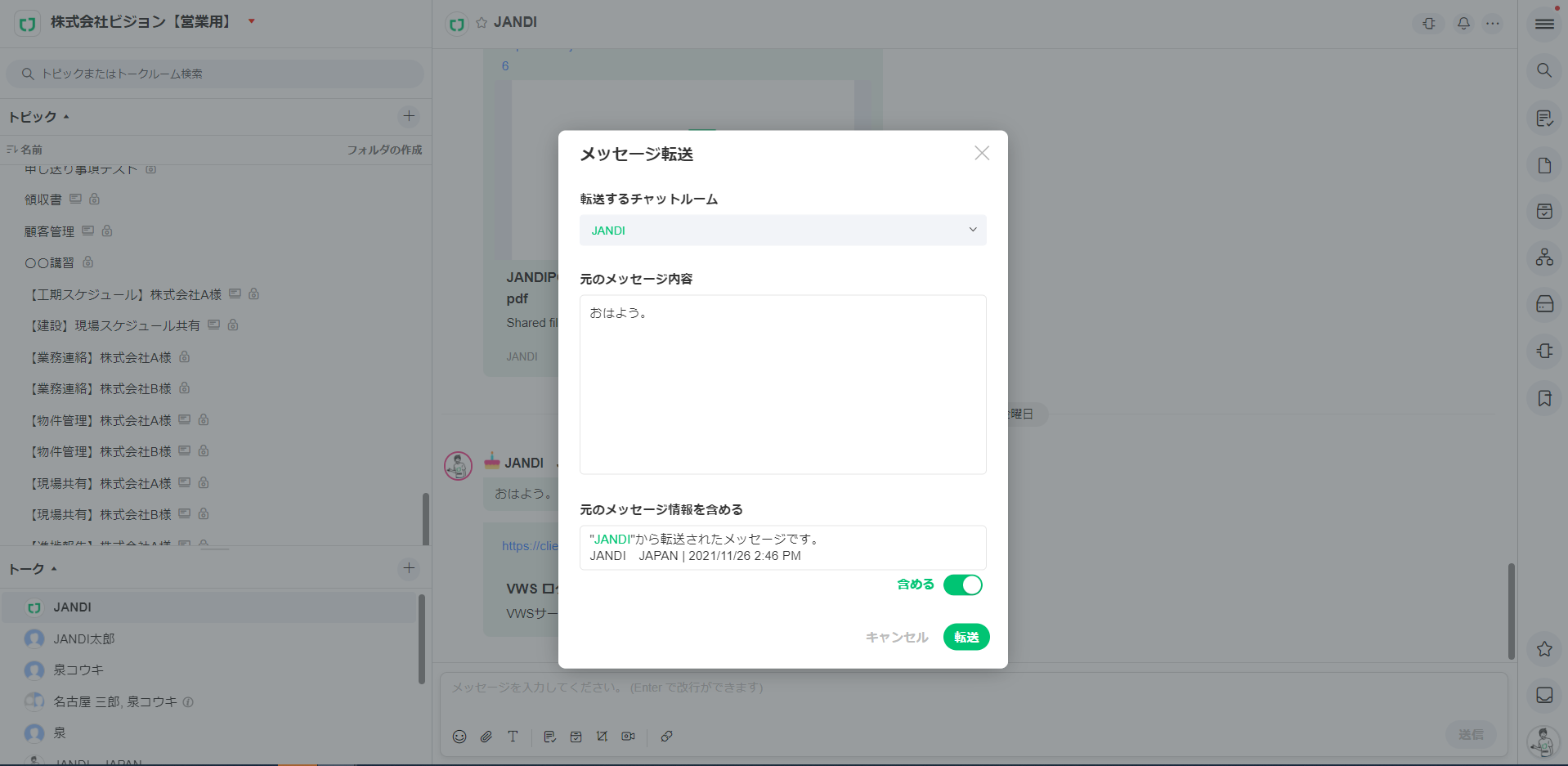Open text formatting T icon
The image size is (1568, 766).
tap(513, 737)
